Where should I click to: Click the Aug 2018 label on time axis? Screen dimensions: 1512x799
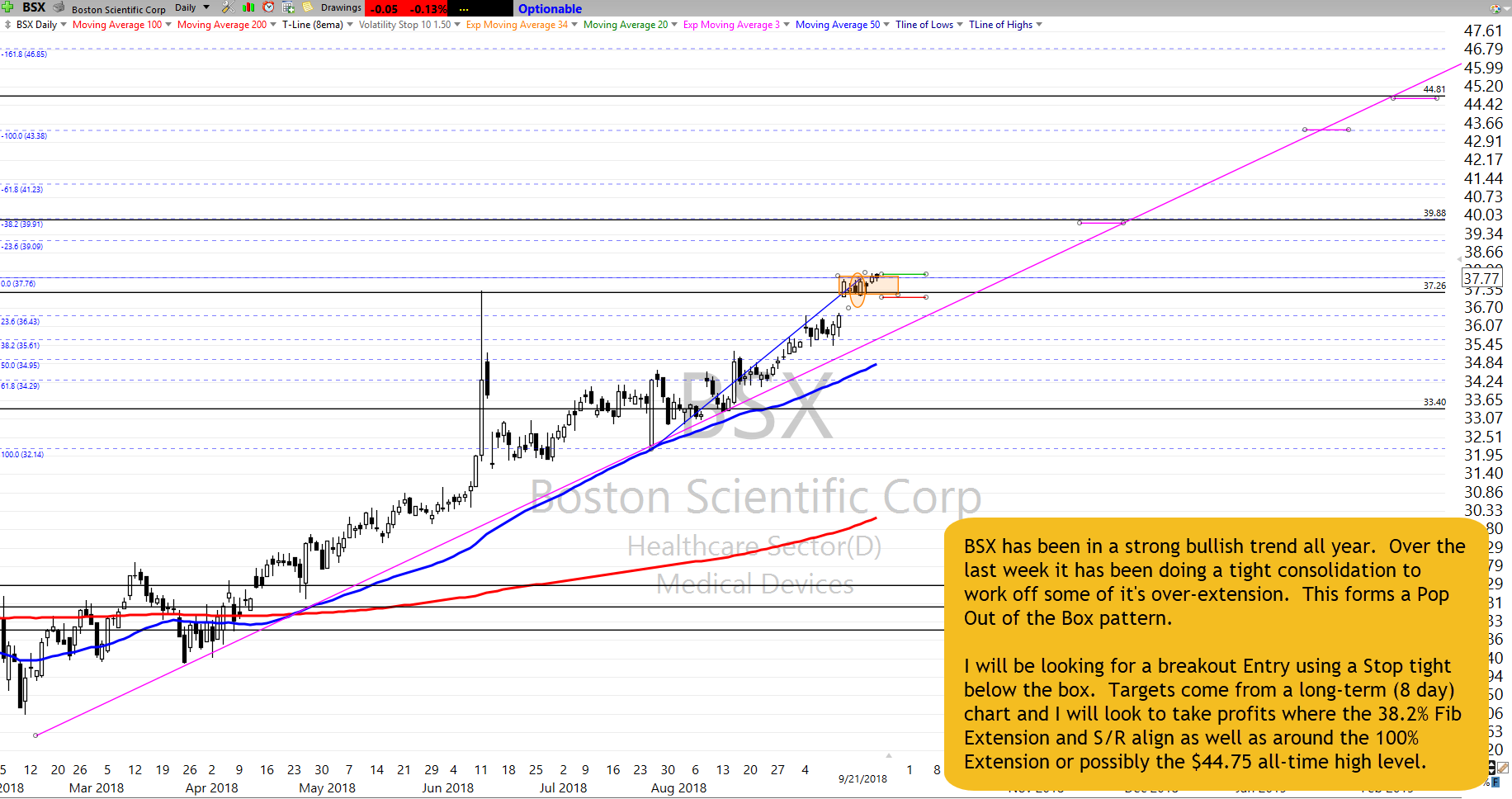[678, 787]
